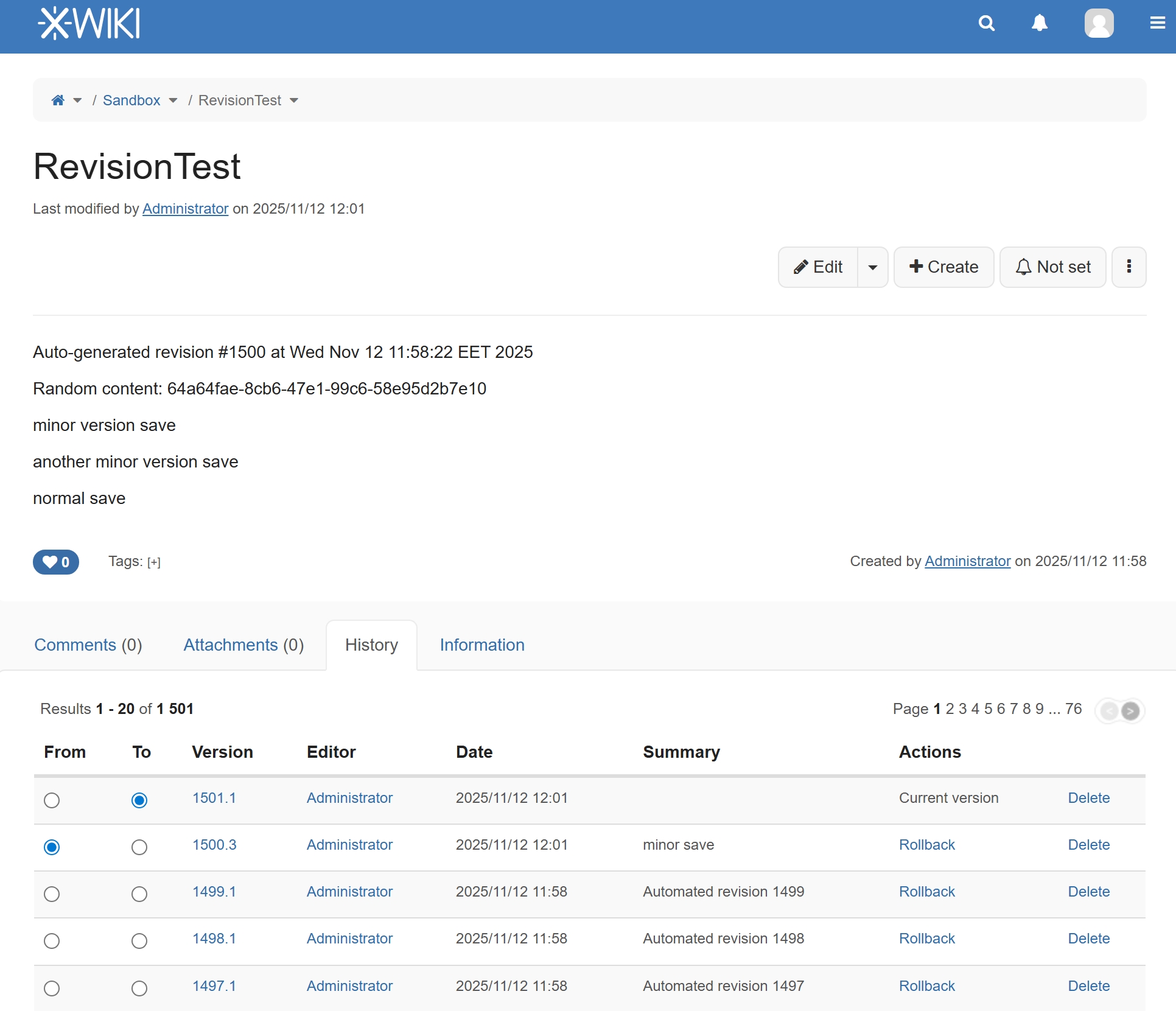
Task: Click the heart like button
Action: pyautogui.click(x=56, y=562)
